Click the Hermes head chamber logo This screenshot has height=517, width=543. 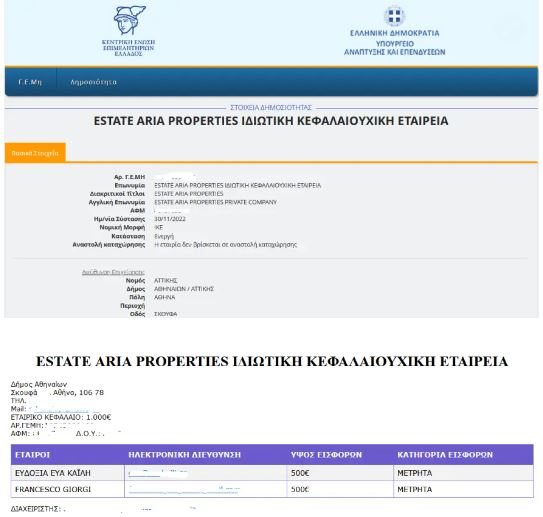130,20
